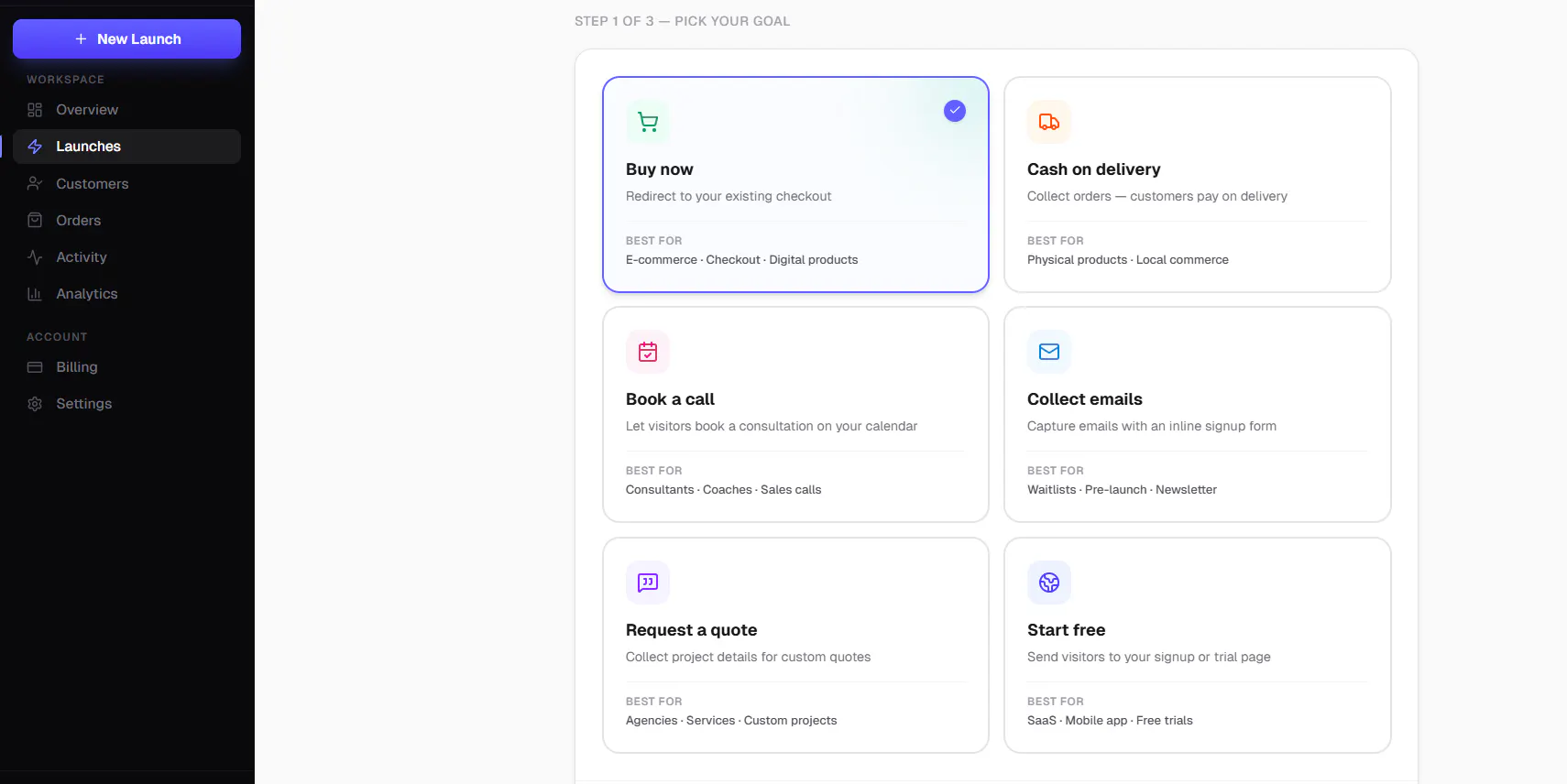Choose the Collect emails goal

coord(1198,414)
